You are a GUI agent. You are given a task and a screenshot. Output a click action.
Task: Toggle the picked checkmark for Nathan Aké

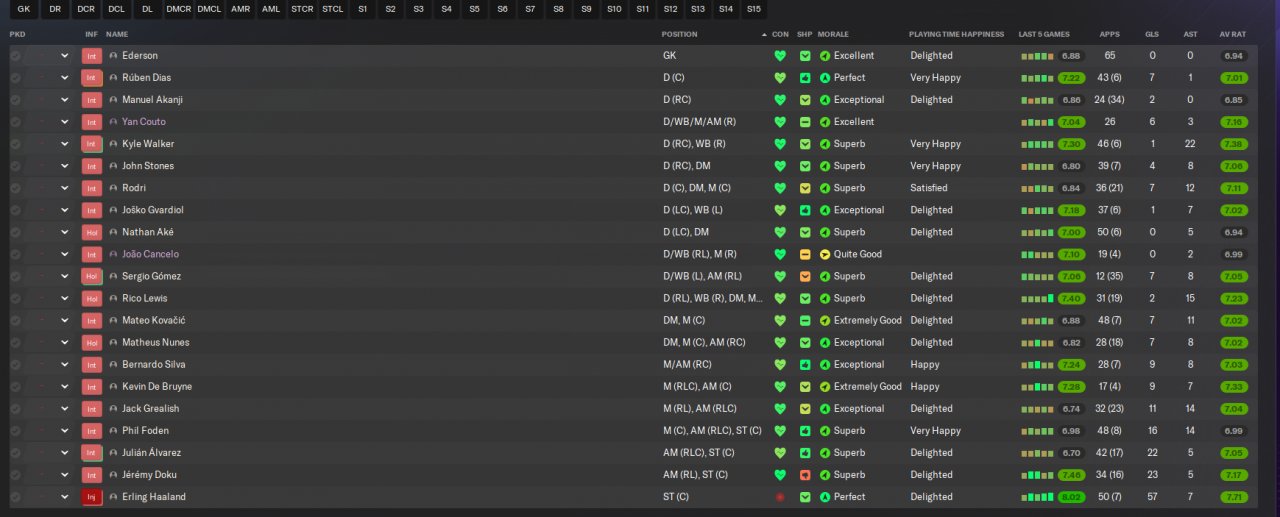[x=15, y=232]
